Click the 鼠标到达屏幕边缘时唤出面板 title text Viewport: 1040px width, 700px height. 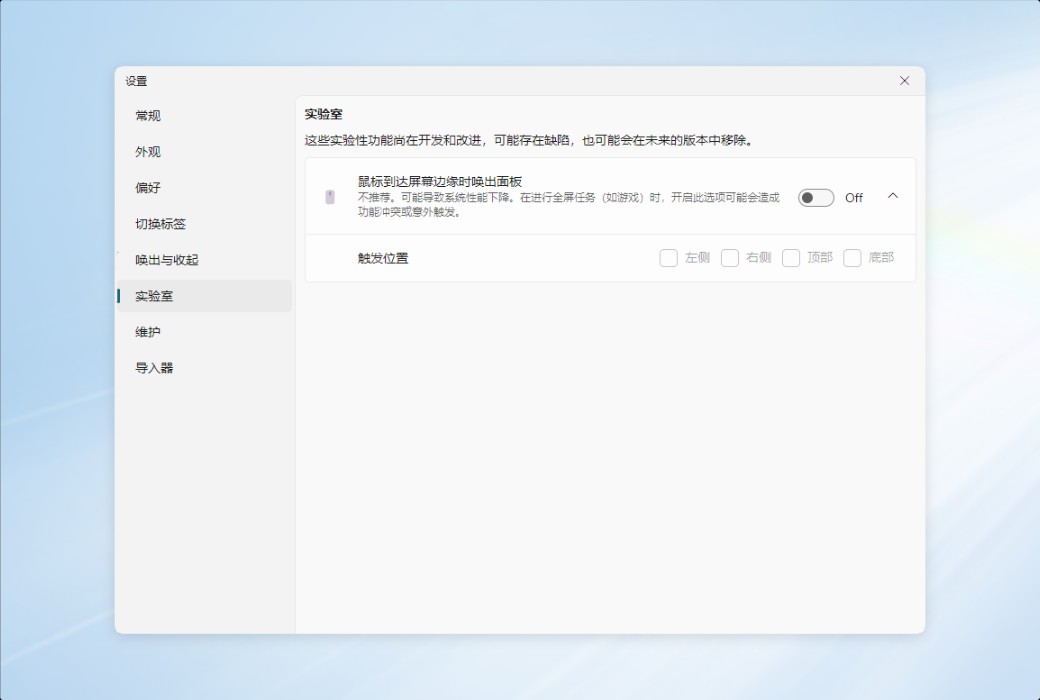(x=440, y=181)
